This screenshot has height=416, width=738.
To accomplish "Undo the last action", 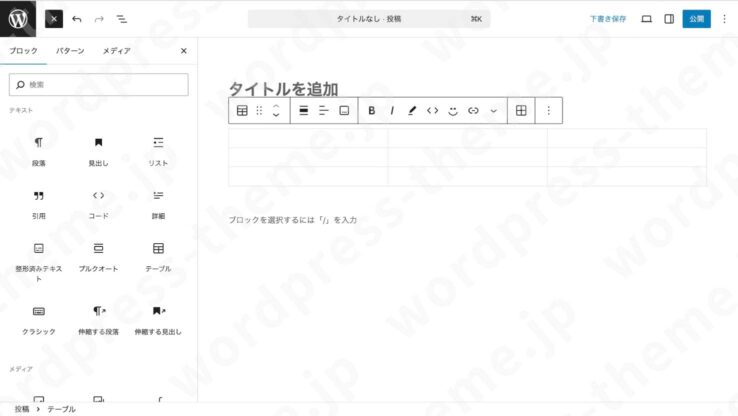I will click(77, 19).
